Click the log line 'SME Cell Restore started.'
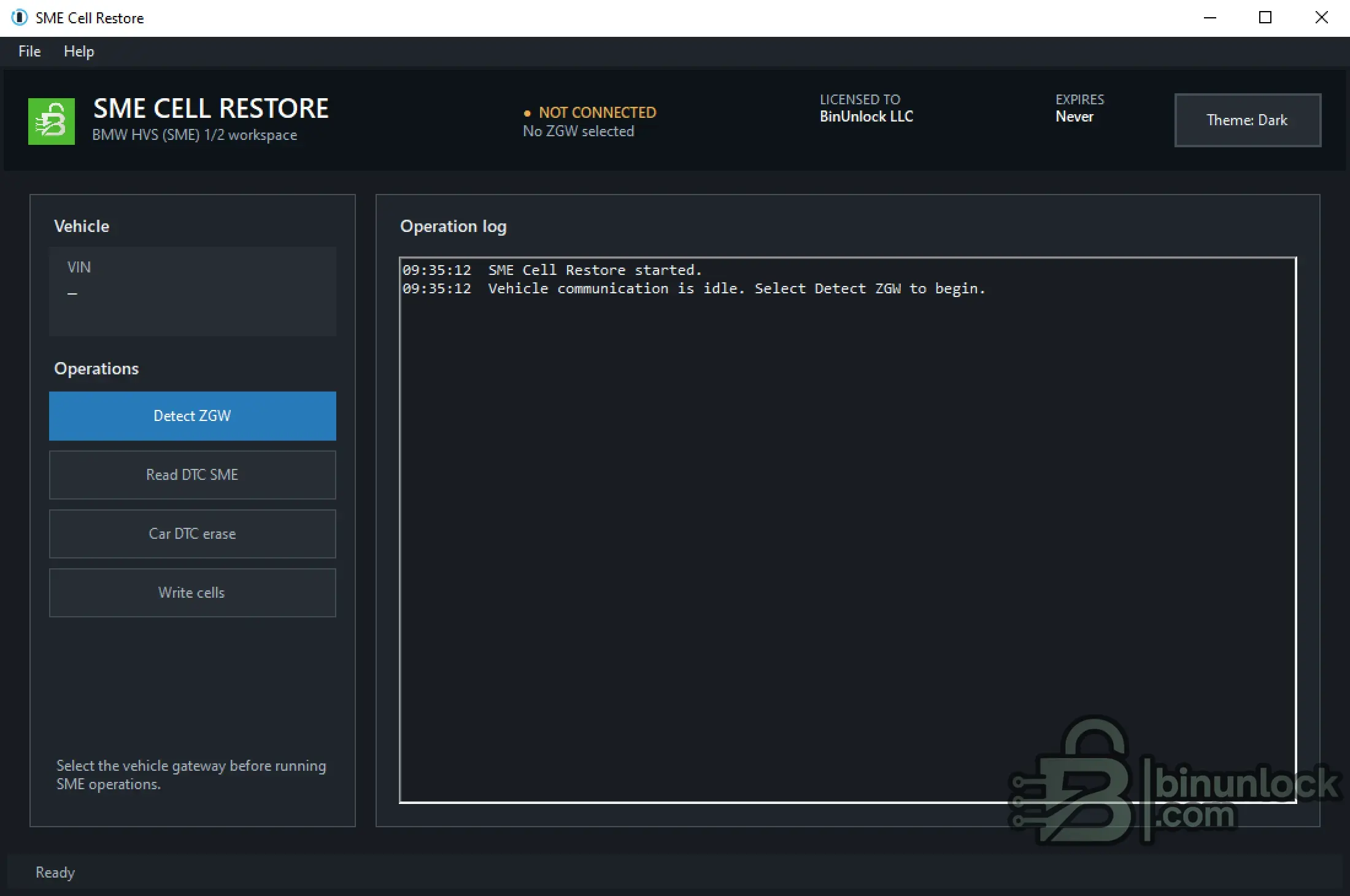The image size is (1350, 896). 552,270
